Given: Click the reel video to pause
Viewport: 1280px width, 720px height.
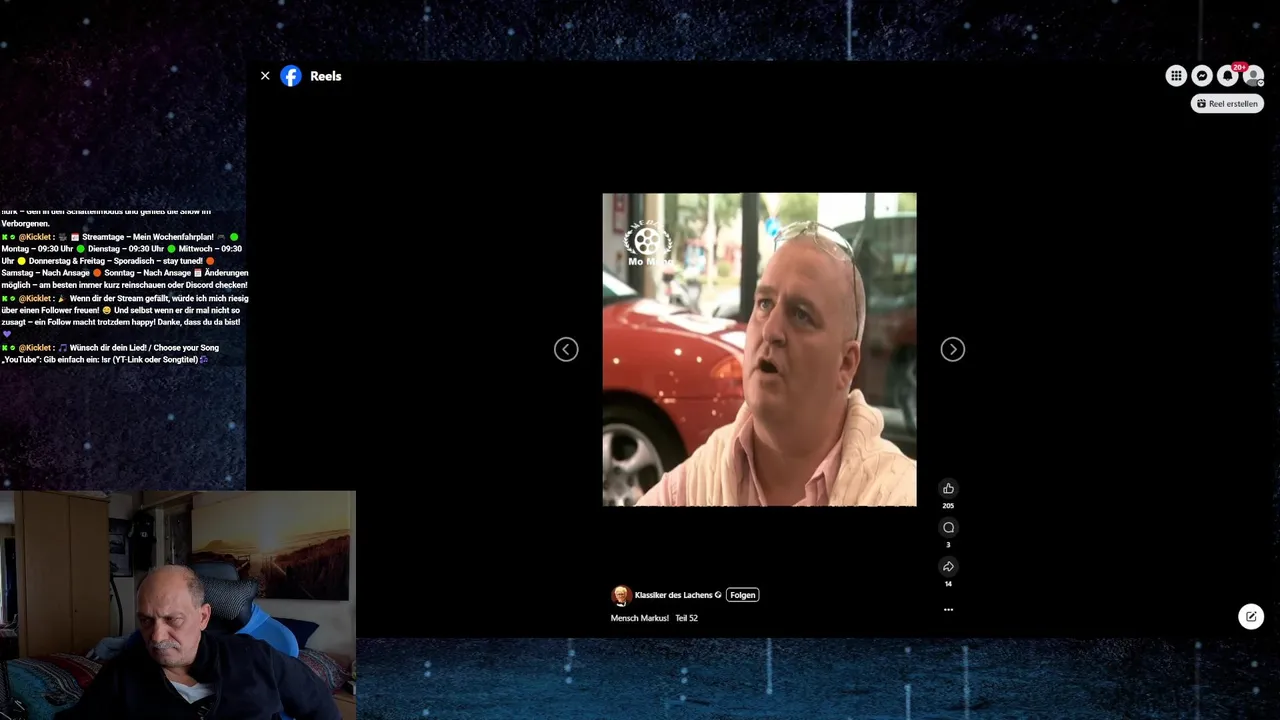Looking at the screenshot, I should 759,349.
